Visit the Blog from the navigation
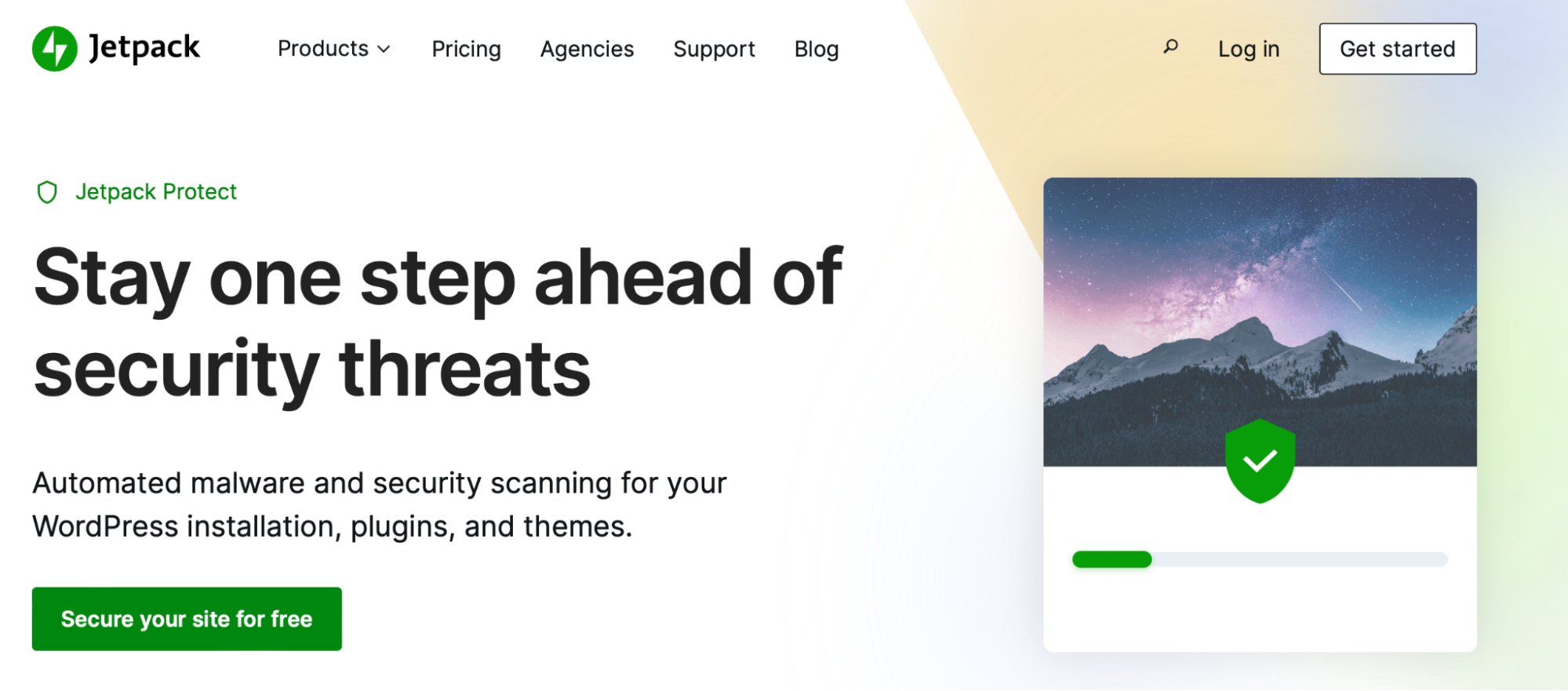 tap(816, 49)
